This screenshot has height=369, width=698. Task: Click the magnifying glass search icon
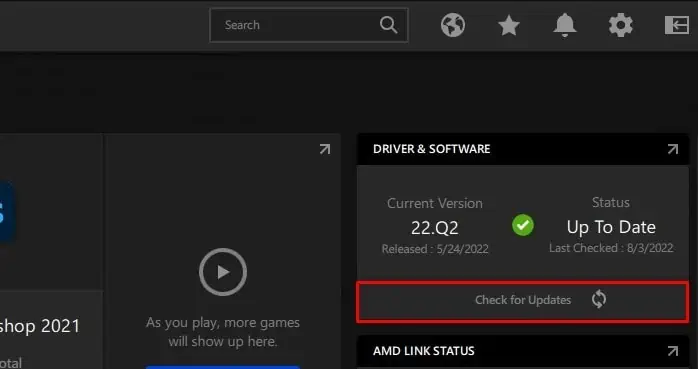point(388,25)
